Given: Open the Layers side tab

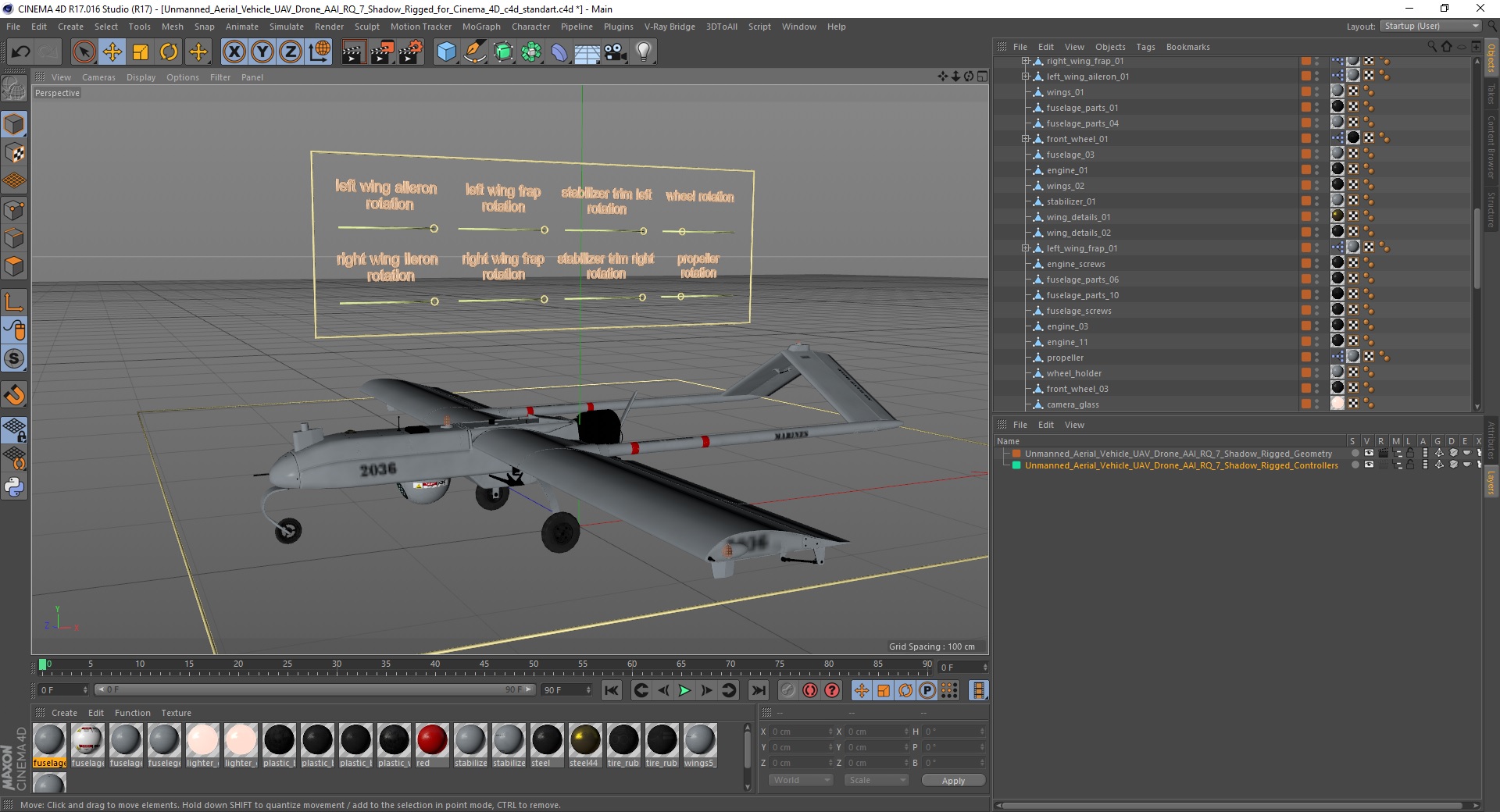Looking at the screenshot, I should [1491, 483].
